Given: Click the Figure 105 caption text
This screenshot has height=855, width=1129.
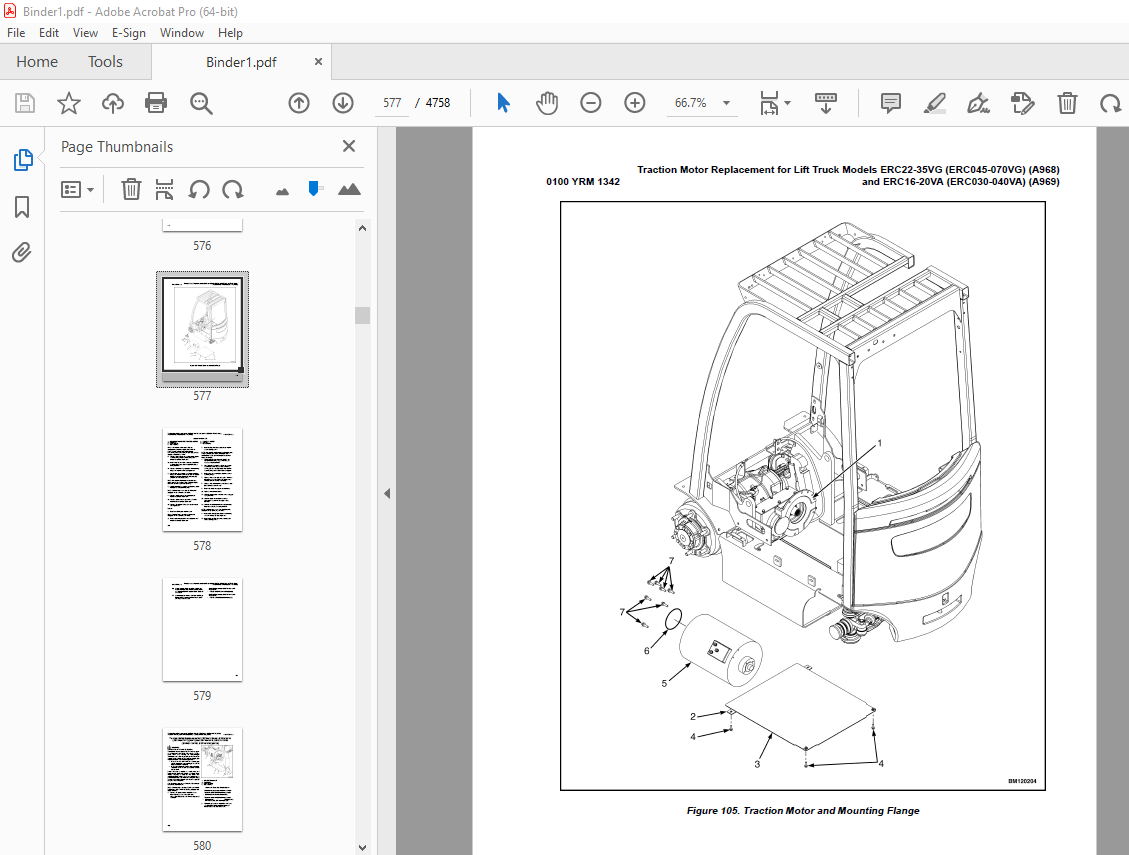Looking at the screenshot, I should point(803,811).
